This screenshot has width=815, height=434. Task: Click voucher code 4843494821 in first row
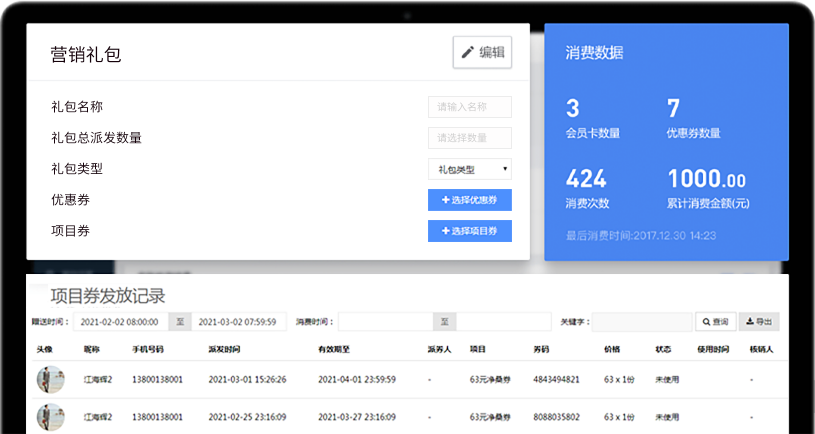pyautogui.click(x=555, y=380)
